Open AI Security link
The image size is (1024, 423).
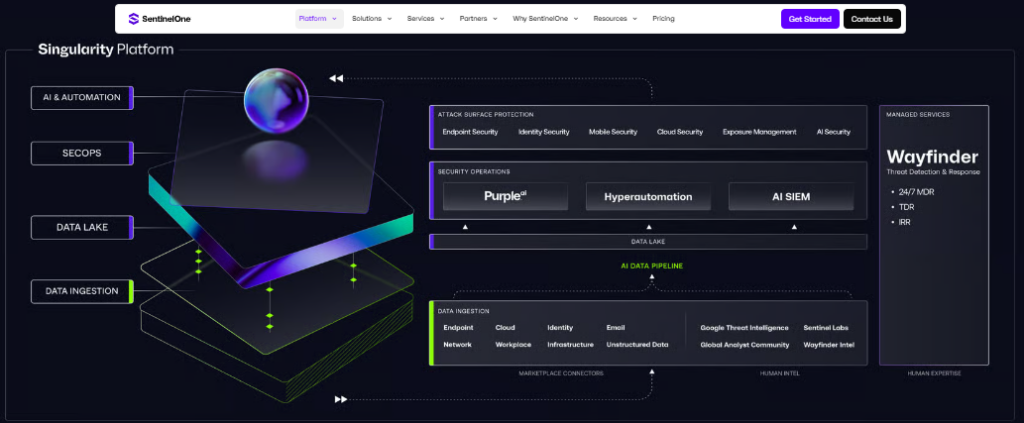(833, 132)
